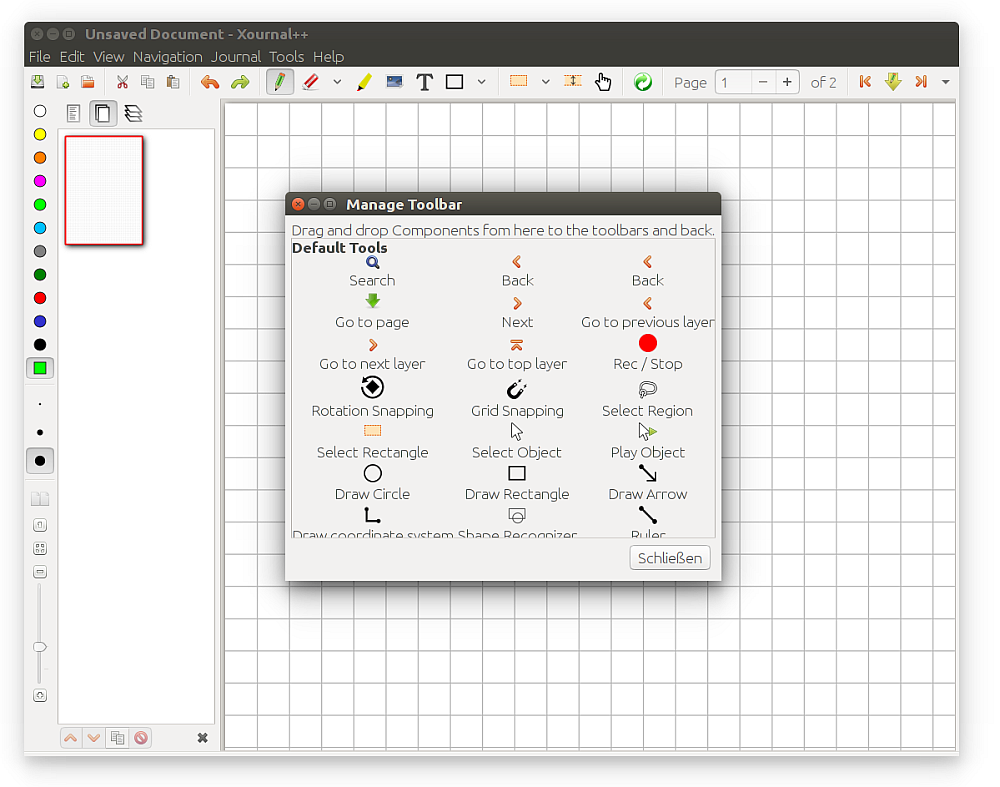Viewport: 1000px width, 787px height.
Task: Open a file using the folder icon
Action: [x=87, y=82]
